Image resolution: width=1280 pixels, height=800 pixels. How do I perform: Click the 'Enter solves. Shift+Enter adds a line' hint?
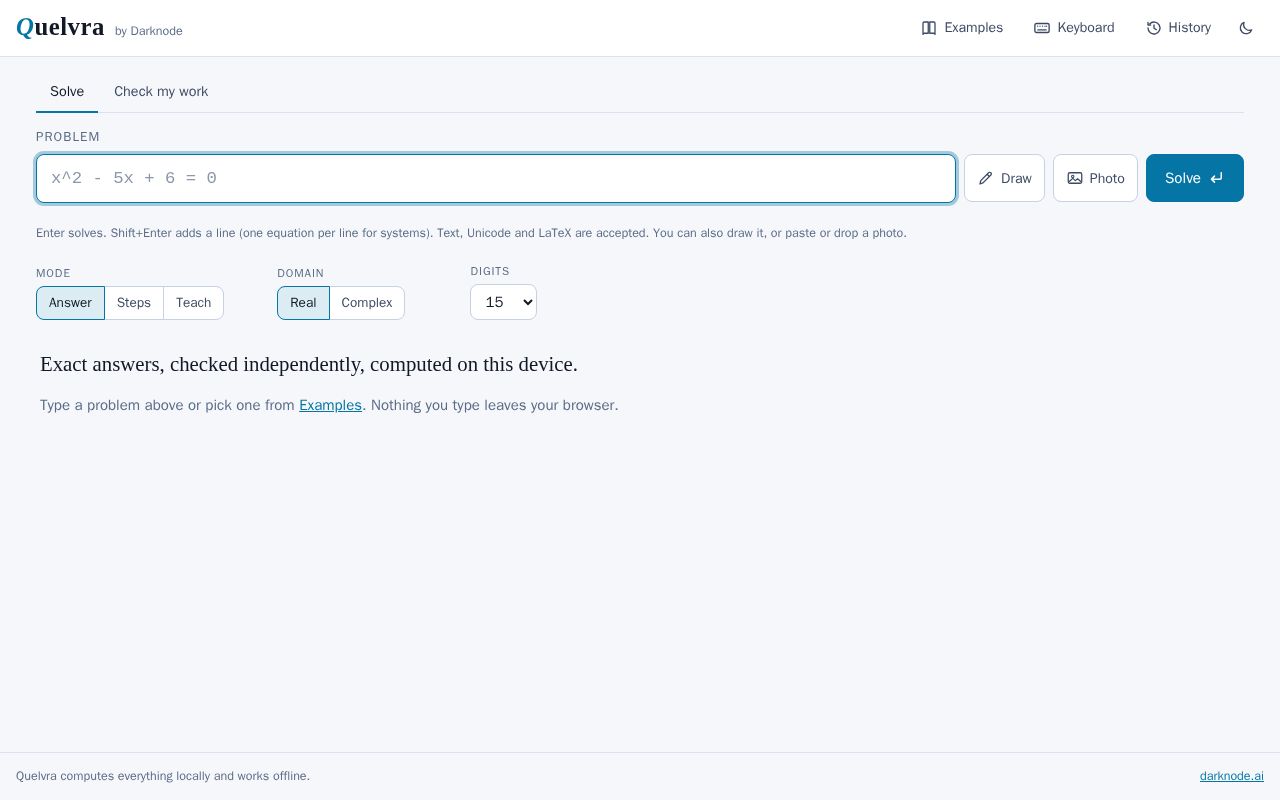tap(471, 233)
